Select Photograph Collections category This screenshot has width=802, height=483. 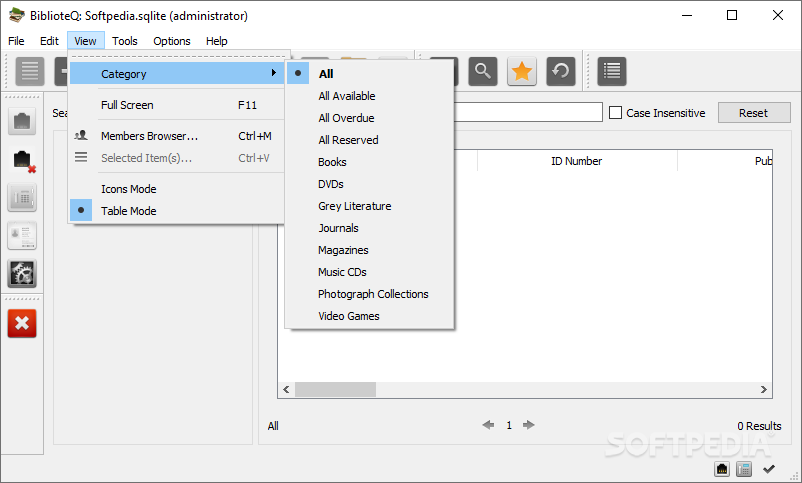tap(369, 294)
